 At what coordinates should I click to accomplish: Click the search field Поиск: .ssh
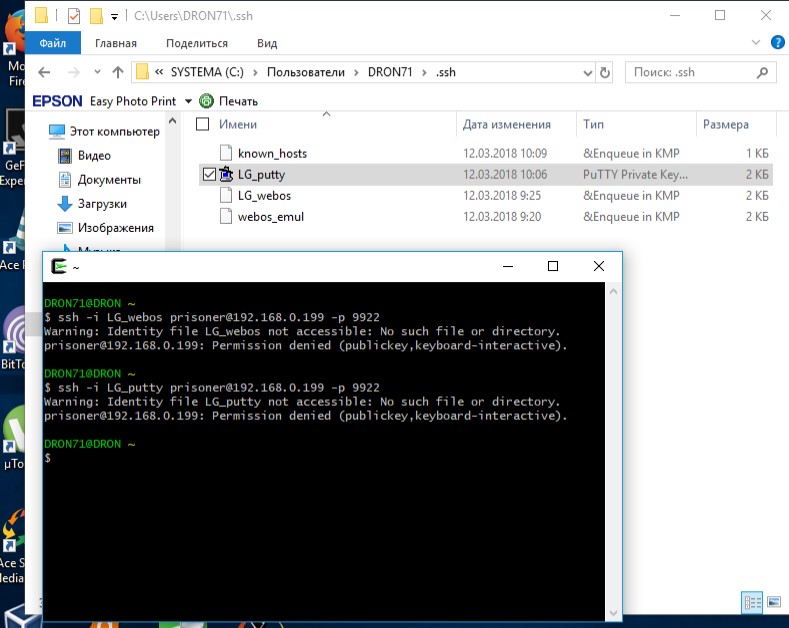click(x=690, y=72)
